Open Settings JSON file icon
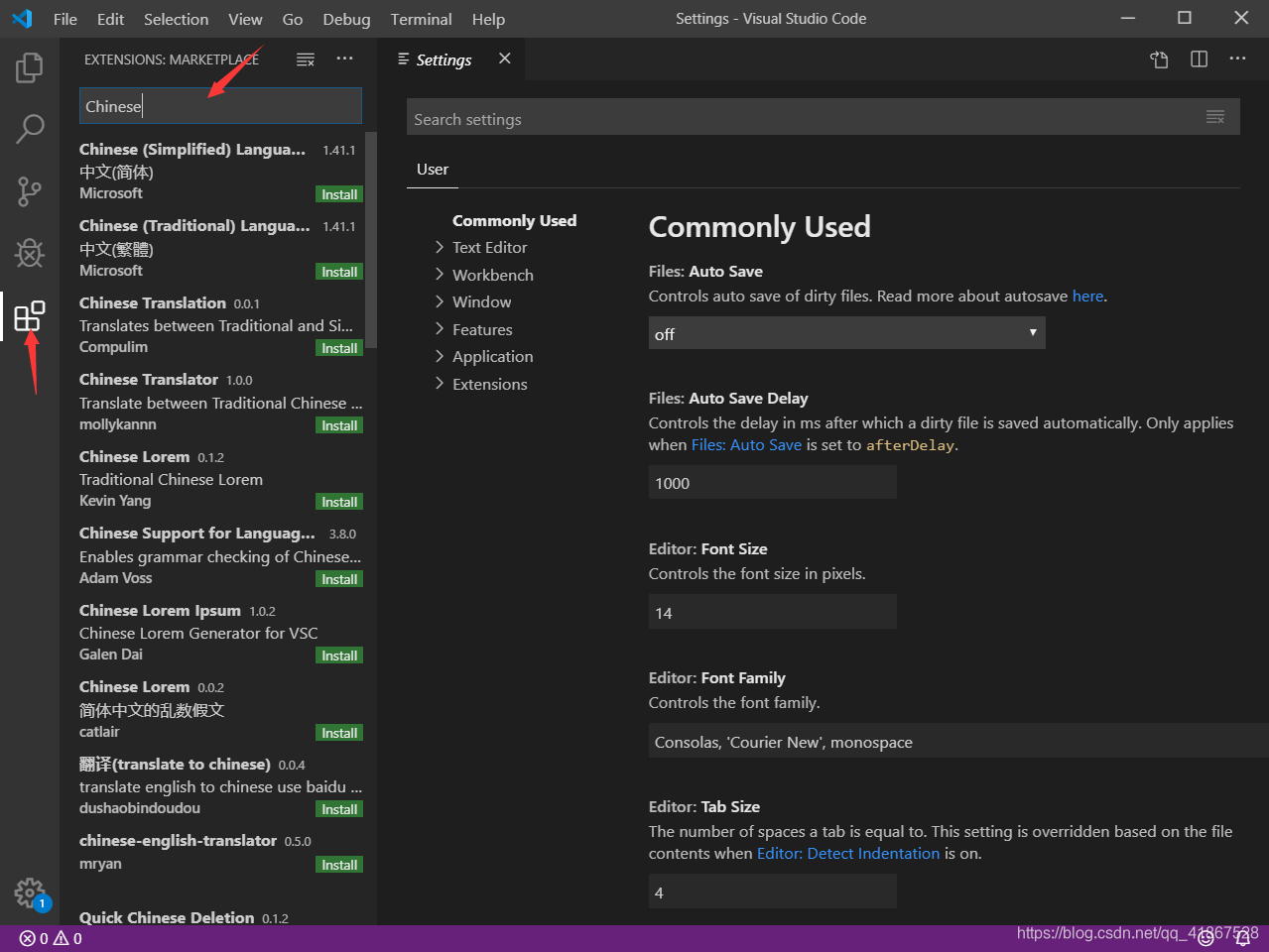 pos(1159,59)
